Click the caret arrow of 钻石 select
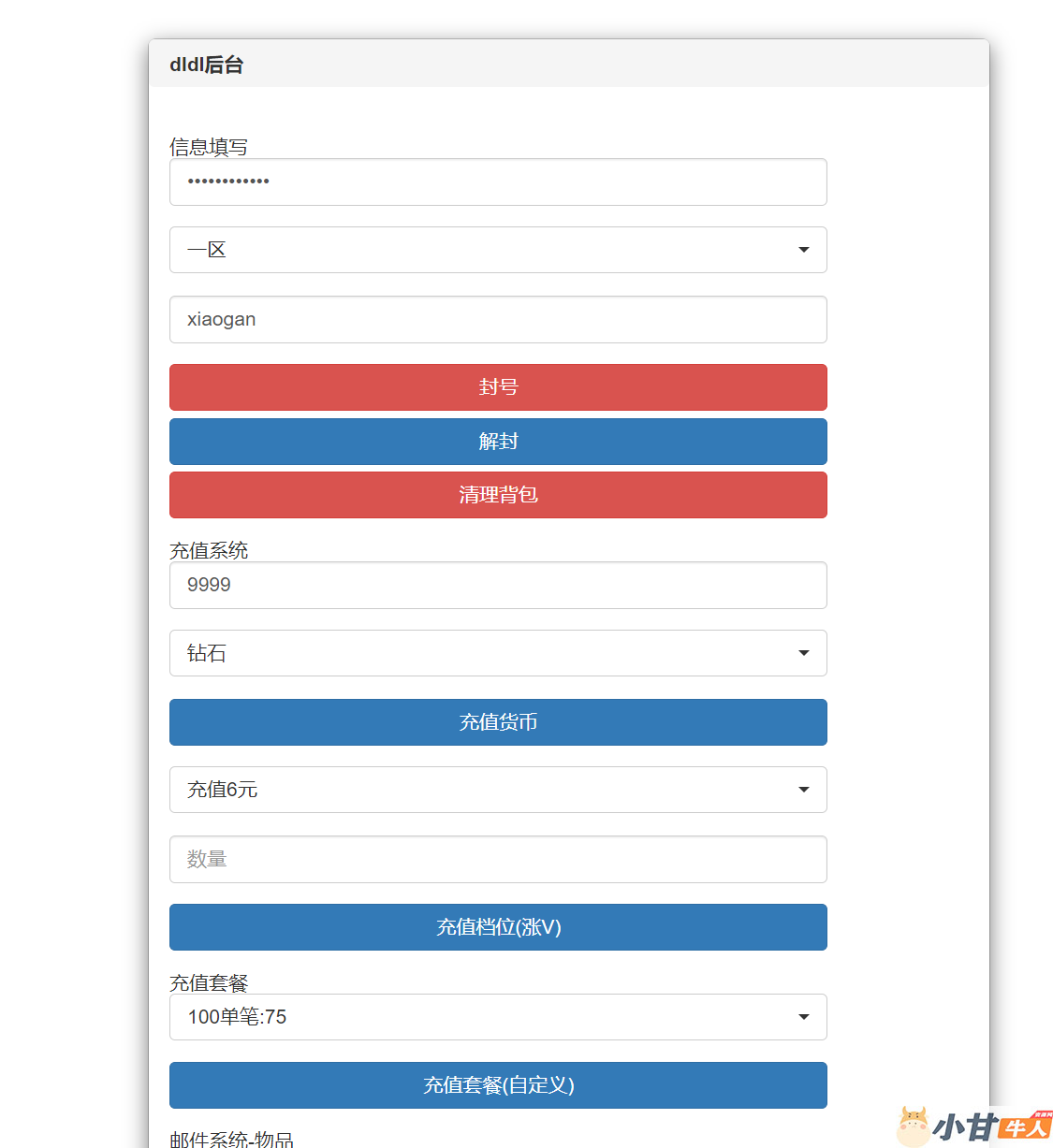1053x1148 pixels. tap(803, 653)
